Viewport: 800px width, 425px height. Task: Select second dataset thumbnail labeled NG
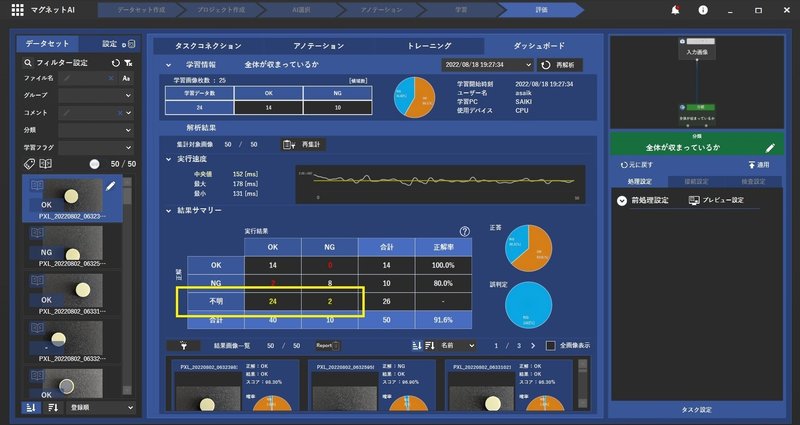tap(72, 246)
